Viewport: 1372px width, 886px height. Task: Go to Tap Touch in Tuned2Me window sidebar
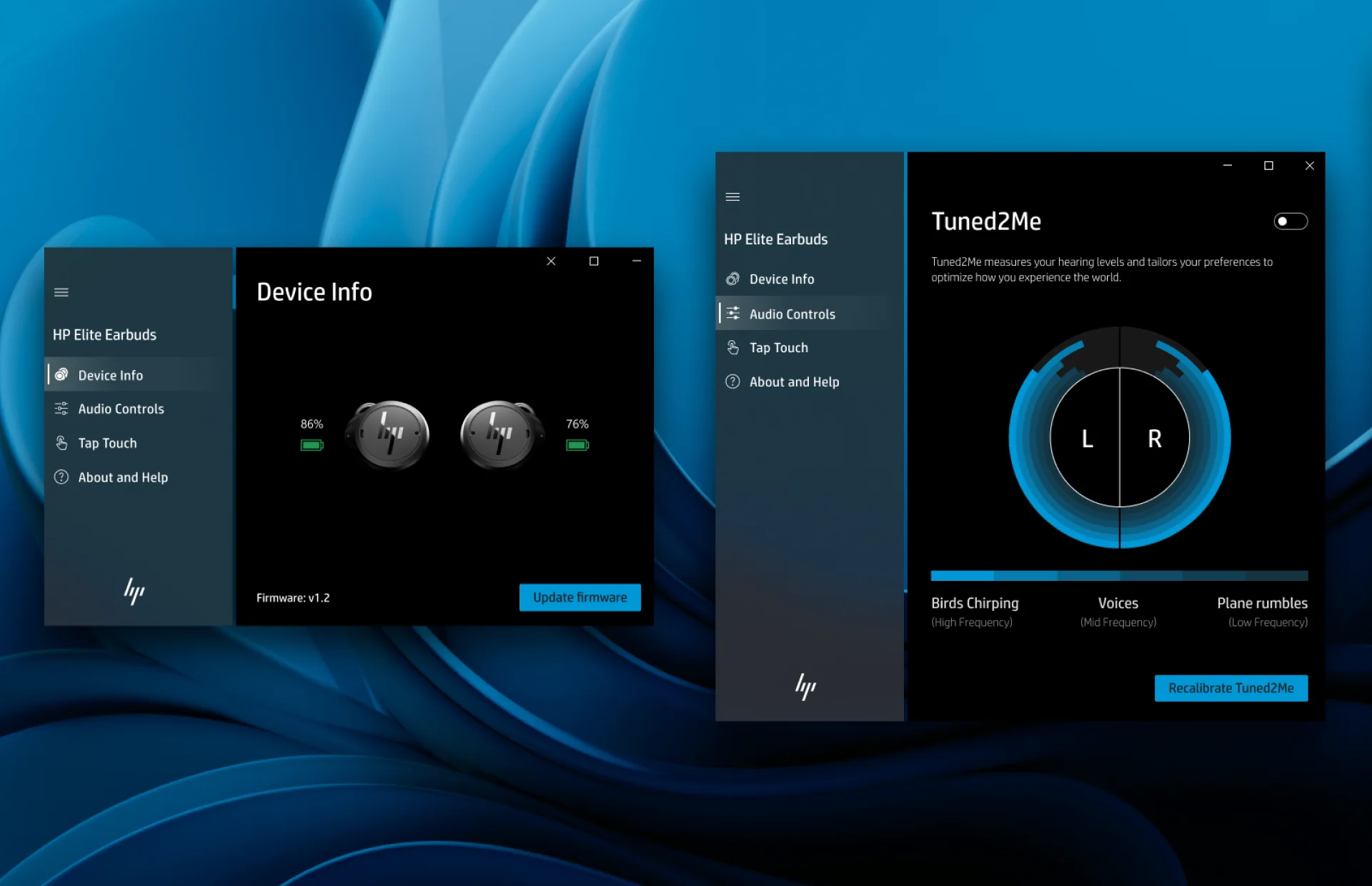click(x=810, y=347)
